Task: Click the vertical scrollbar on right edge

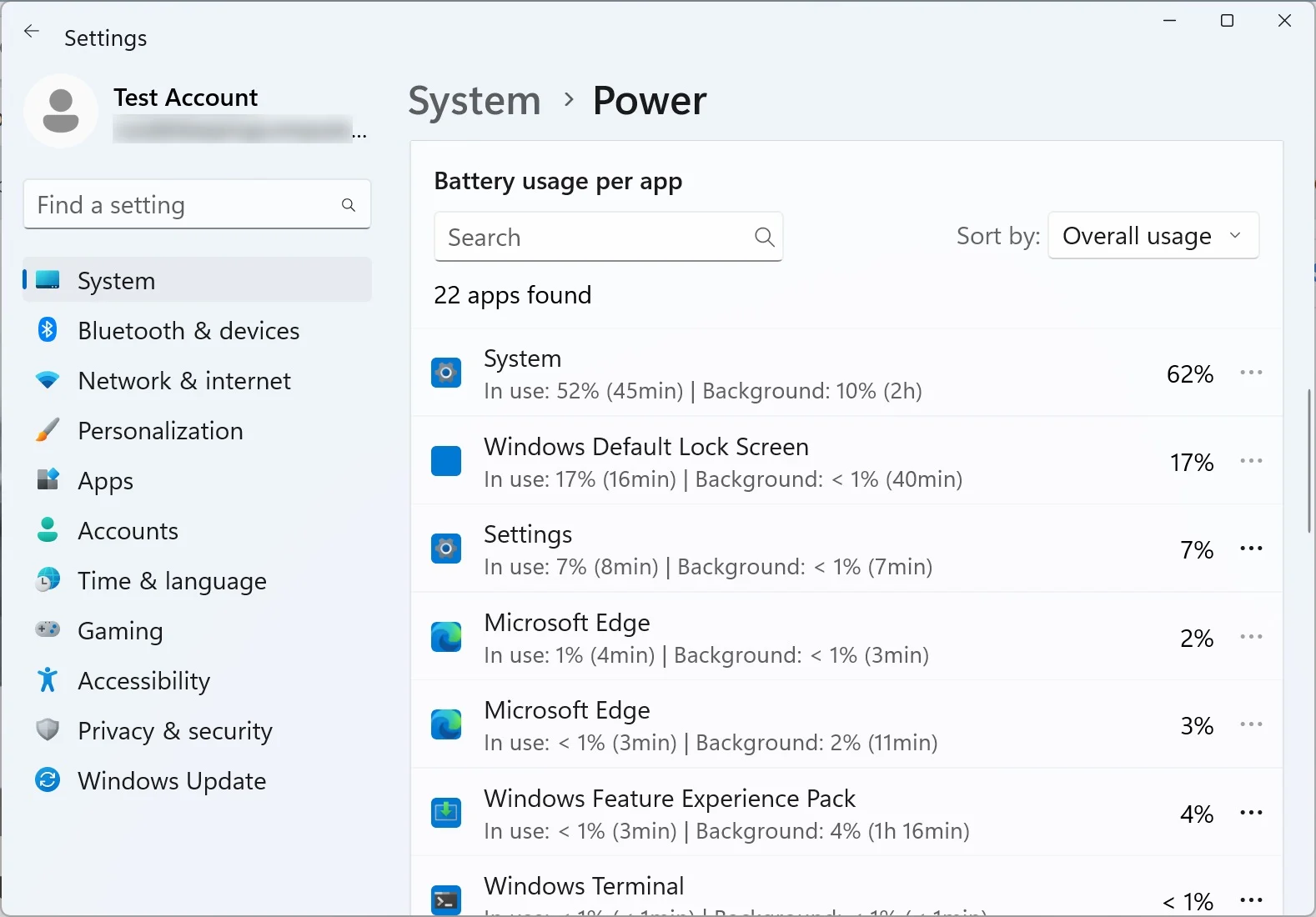Action: [1309, 460]
